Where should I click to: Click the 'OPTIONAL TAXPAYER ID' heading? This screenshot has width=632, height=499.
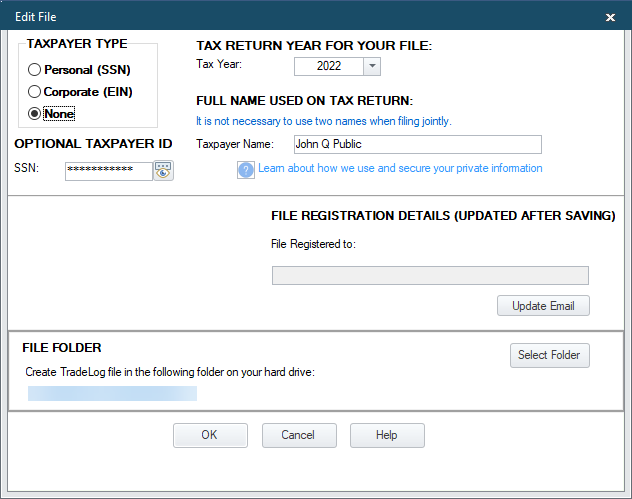pyautogui.click(x=93, y=143)
